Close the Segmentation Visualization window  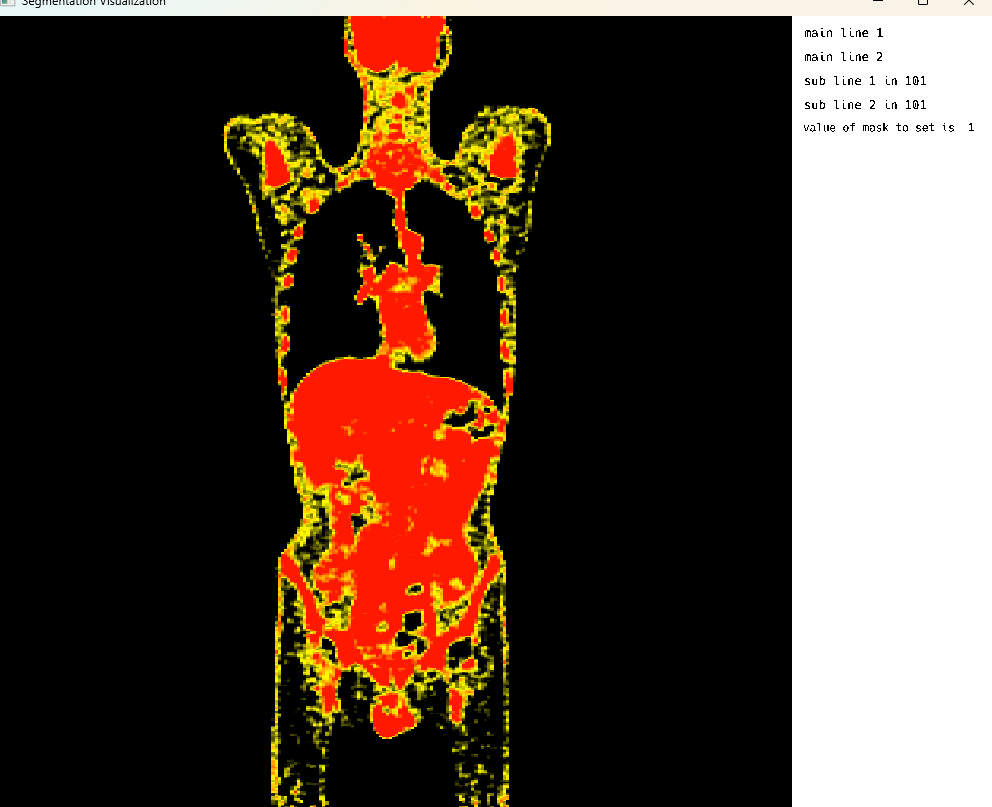coord(968,3)
